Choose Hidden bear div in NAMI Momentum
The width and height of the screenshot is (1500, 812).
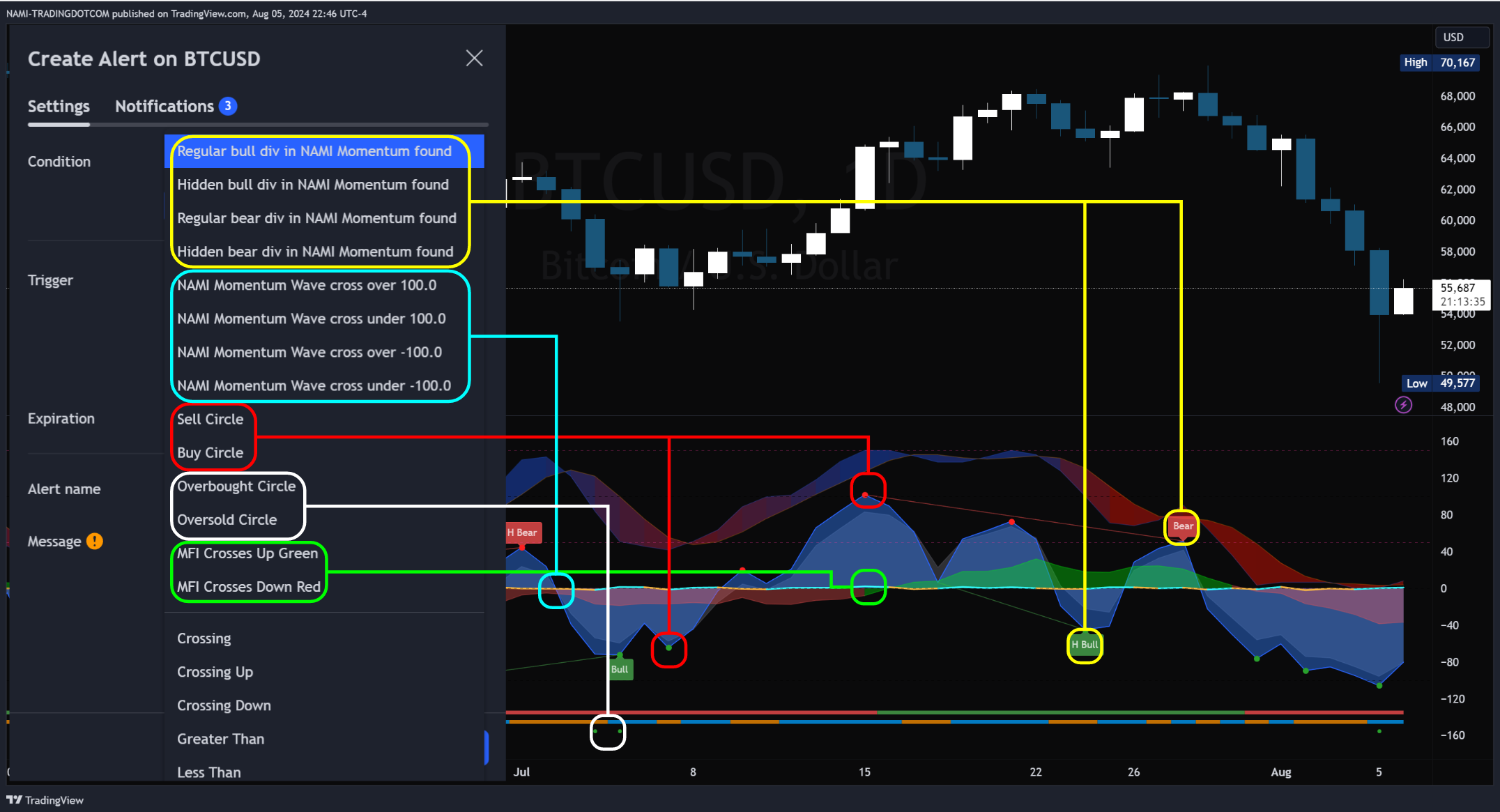(x=314, y=252)
